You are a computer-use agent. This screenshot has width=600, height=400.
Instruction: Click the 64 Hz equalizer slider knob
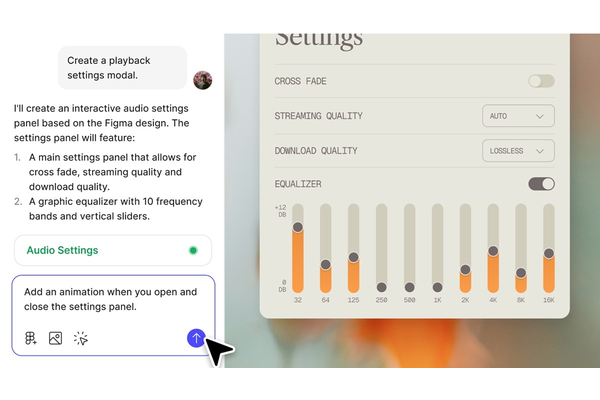point(326,264)
